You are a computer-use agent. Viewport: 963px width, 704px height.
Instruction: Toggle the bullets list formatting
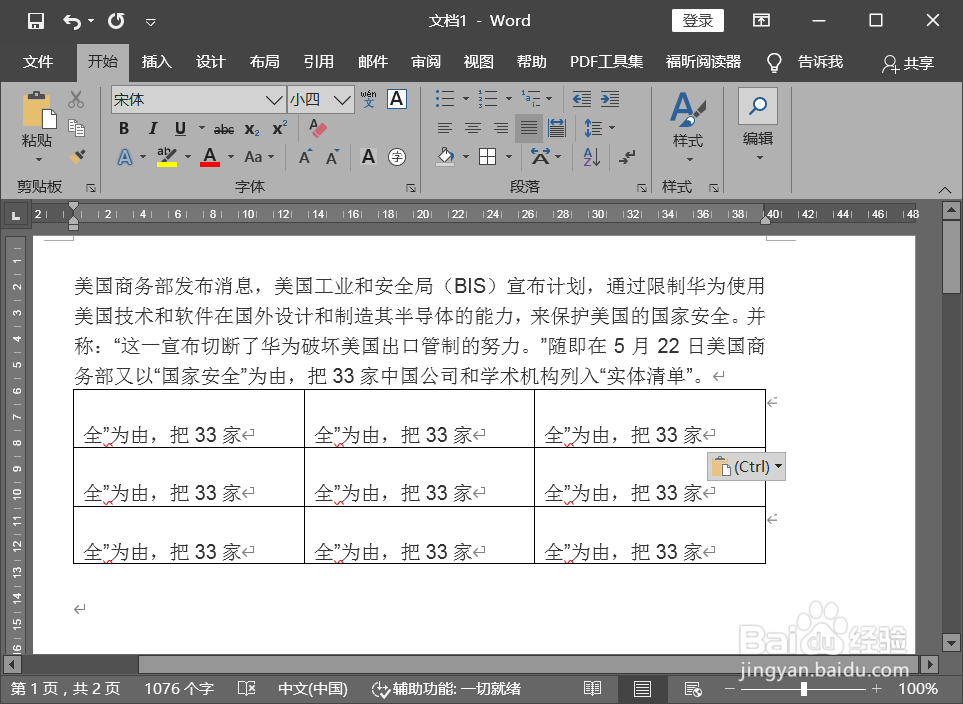point(443,98)
